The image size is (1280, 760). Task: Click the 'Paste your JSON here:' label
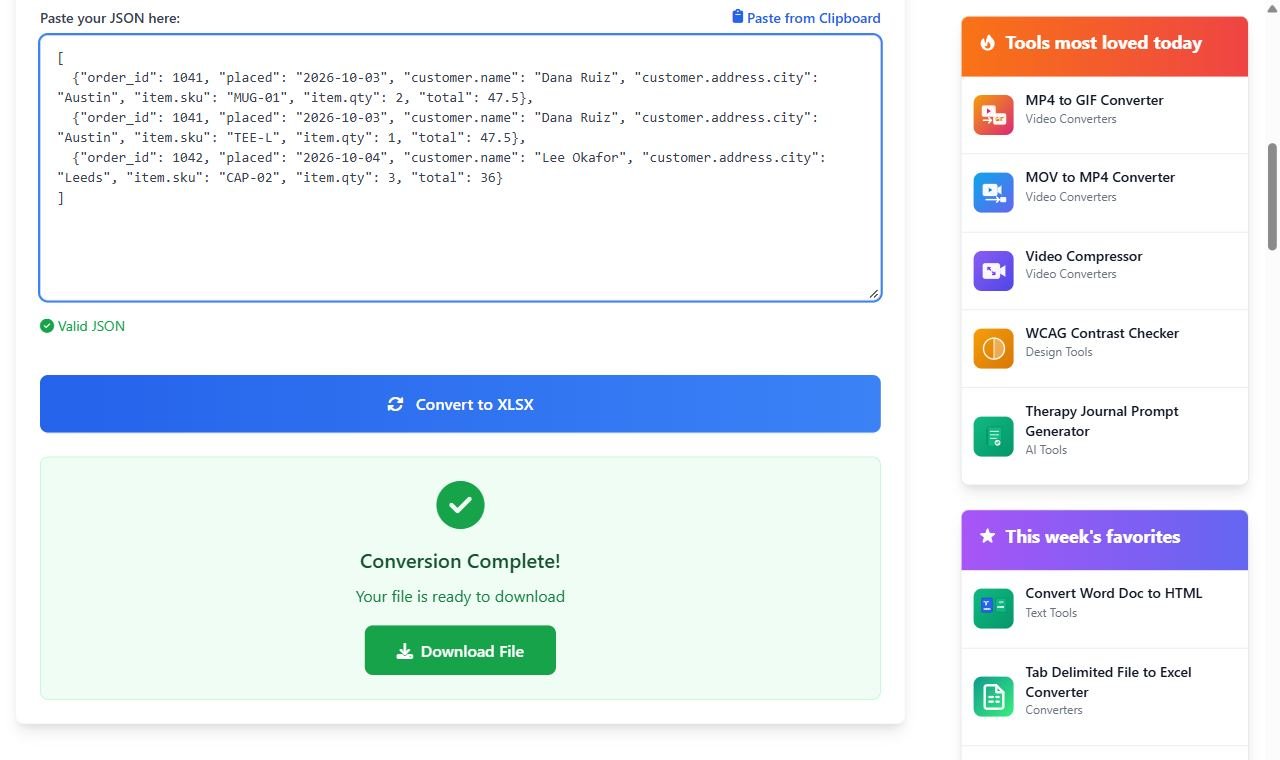click(110, 18)
